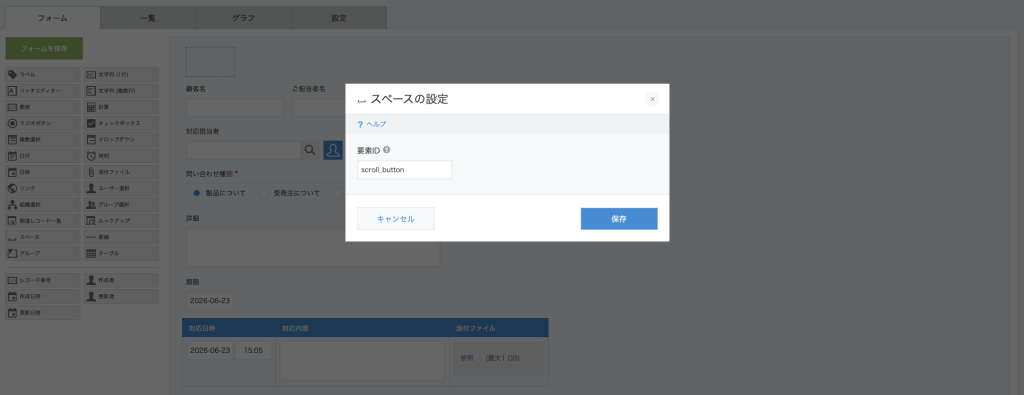Click the 要素ID input with scroll_button
Screen dimensions: 1024x395
click(x=405, y=170)
